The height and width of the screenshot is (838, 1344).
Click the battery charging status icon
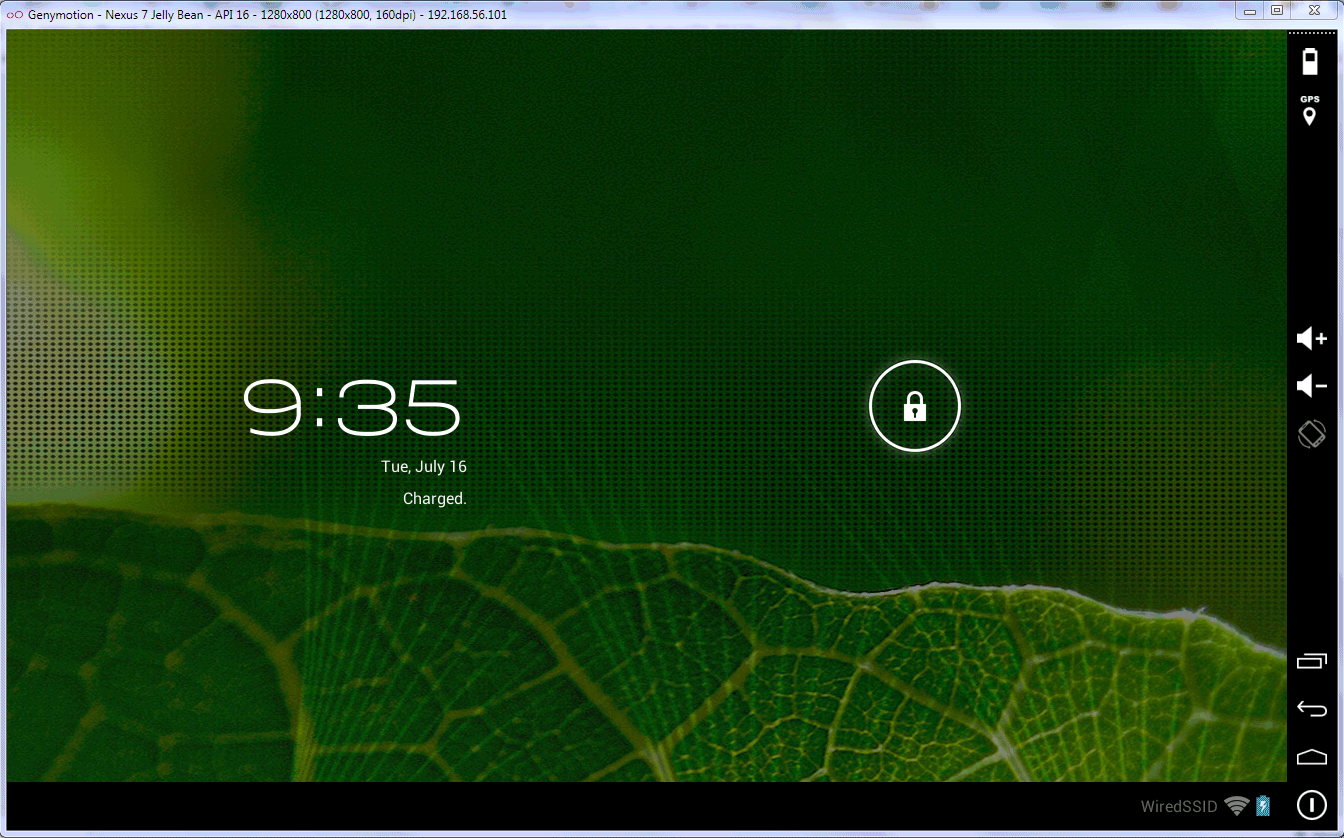1263,806
